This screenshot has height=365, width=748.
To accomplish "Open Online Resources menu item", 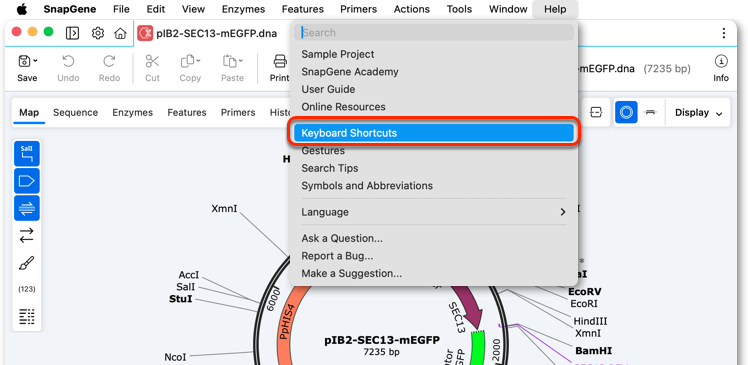I will [434, 107].
